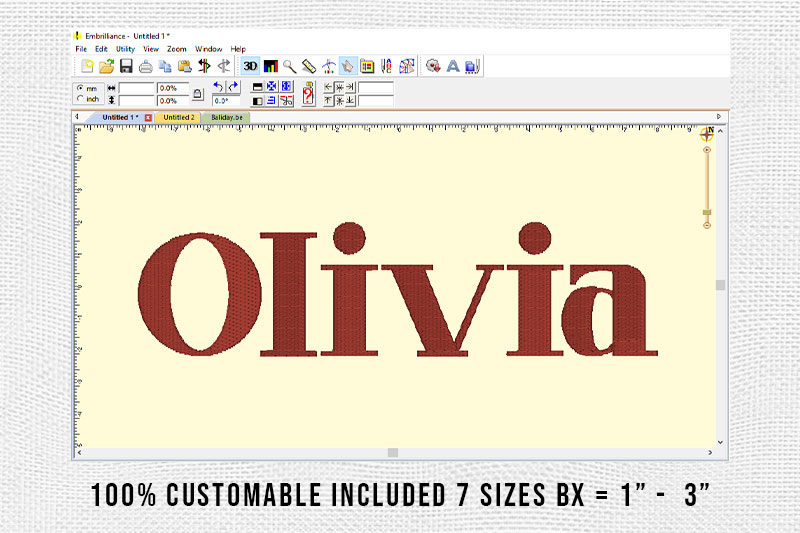Screen dimensions: 800x533
Task: Click the ABC needle lettering icon
Action: click(387, 66)
